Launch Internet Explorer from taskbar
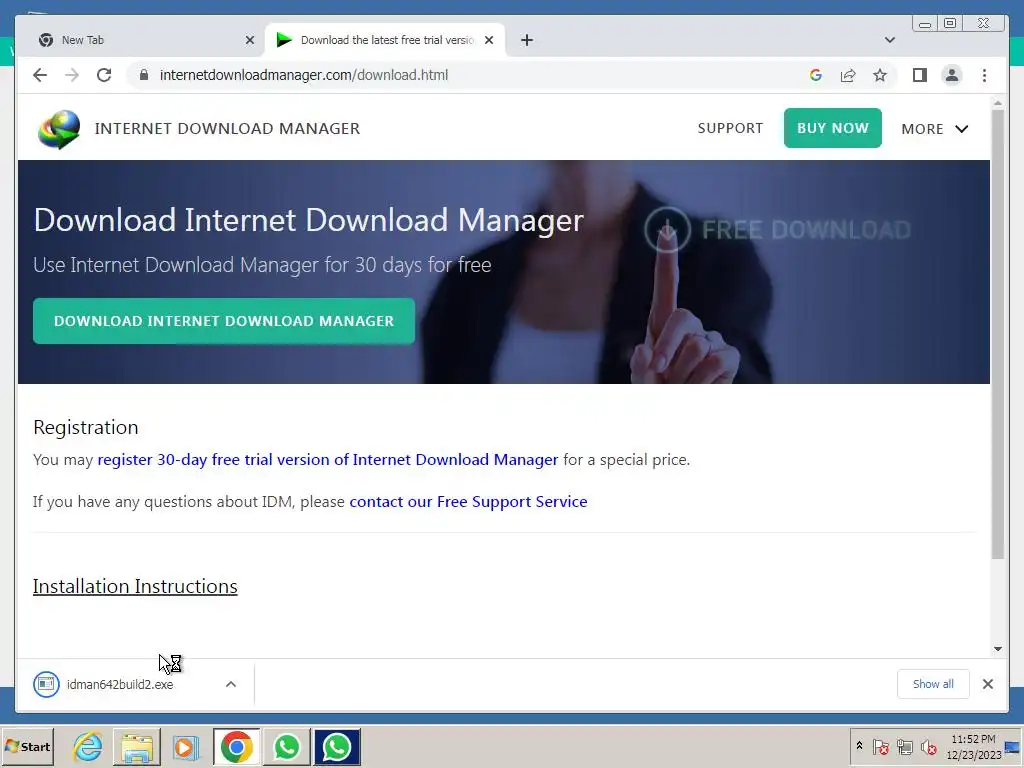 (x=88, y=746)
